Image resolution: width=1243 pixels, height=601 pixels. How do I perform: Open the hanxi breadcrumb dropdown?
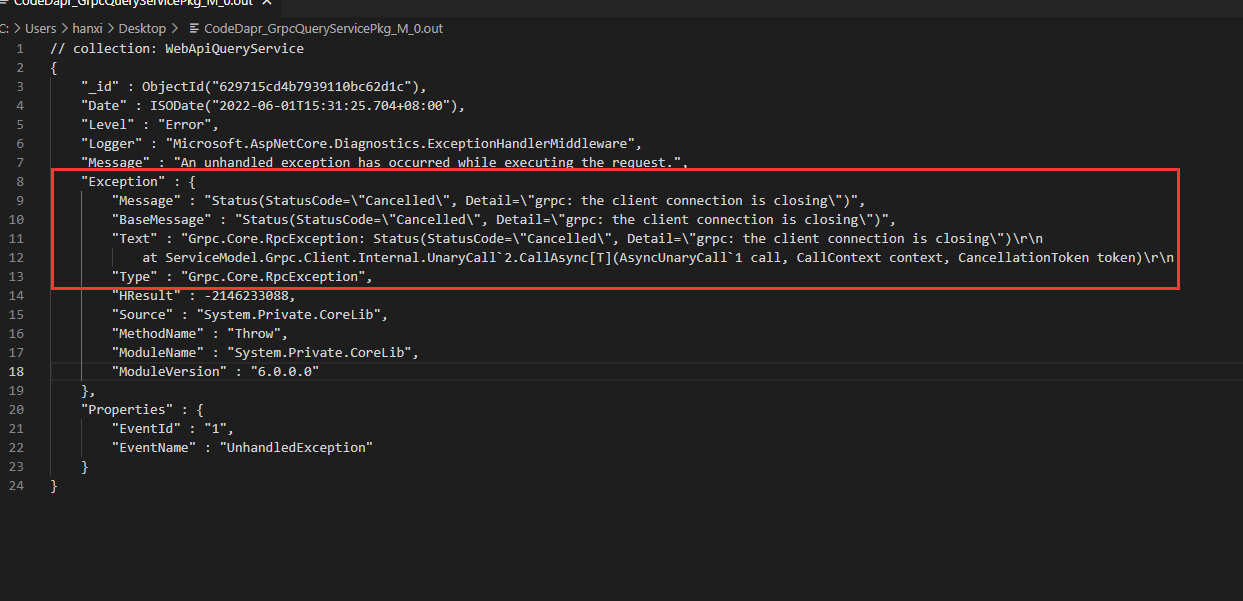coord(87,29)
